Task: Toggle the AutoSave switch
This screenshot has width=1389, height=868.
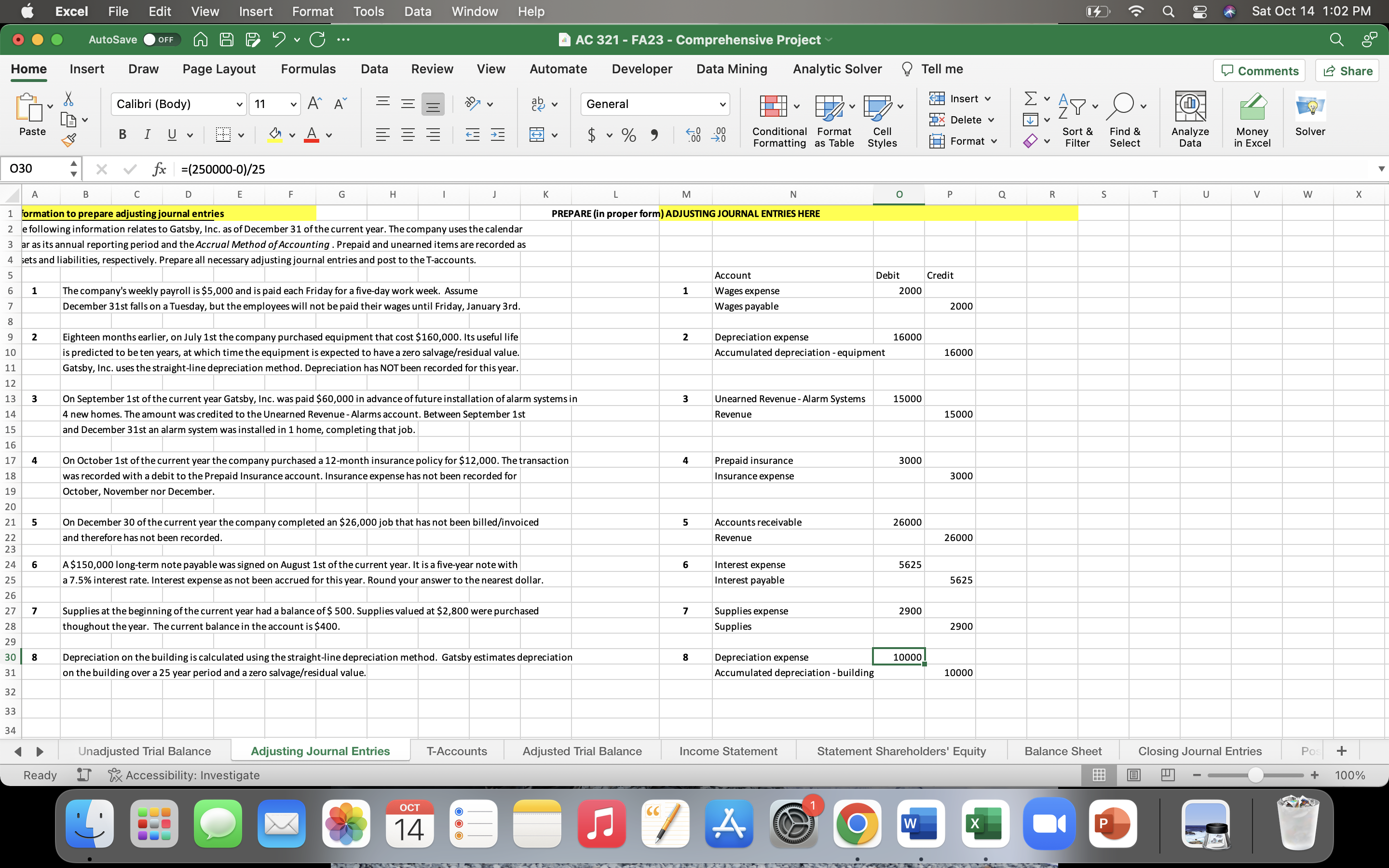Action: tap(161, 40)
